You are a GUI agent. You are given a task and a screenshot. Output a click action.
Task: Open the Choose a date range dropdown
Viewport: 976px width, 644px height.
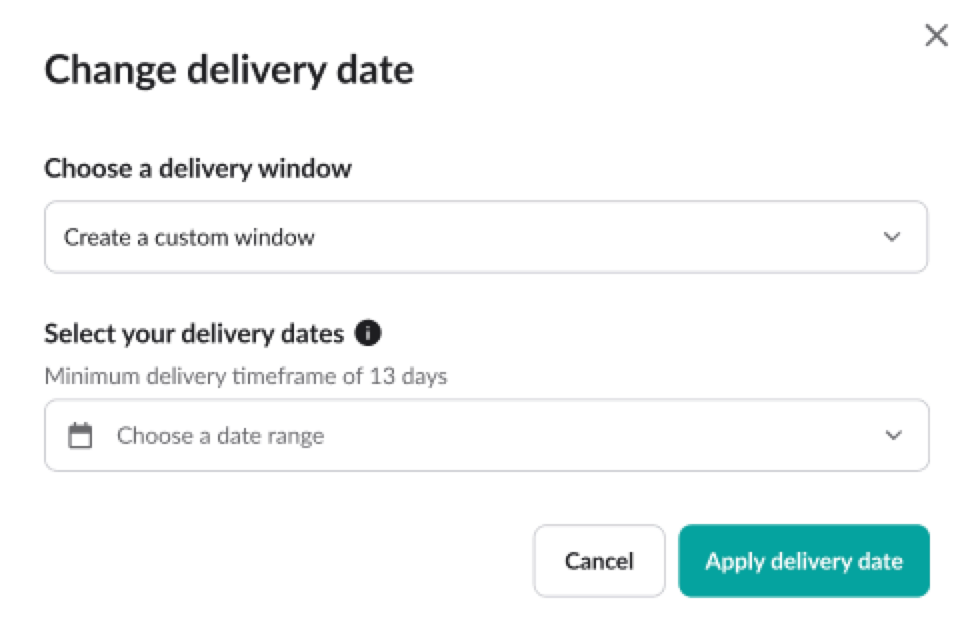coord(486,435)
